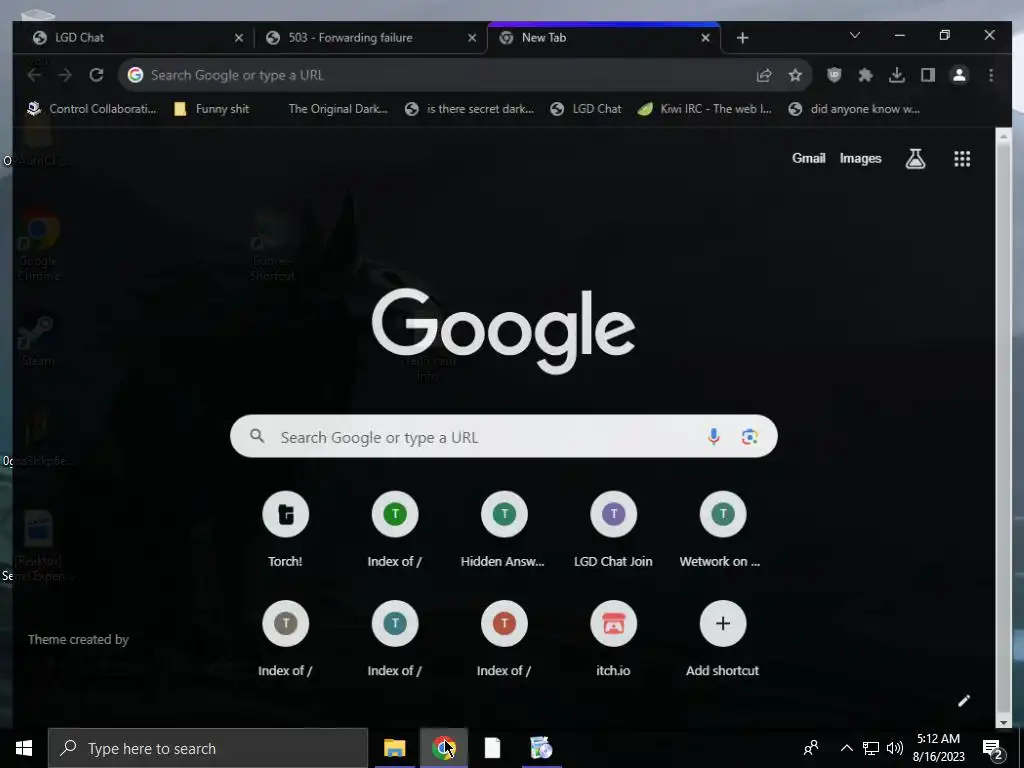Image resolution: width=1024 pixels, height=768 pixels.
Task: Open the Images link
Action: (x=860, y=158)
